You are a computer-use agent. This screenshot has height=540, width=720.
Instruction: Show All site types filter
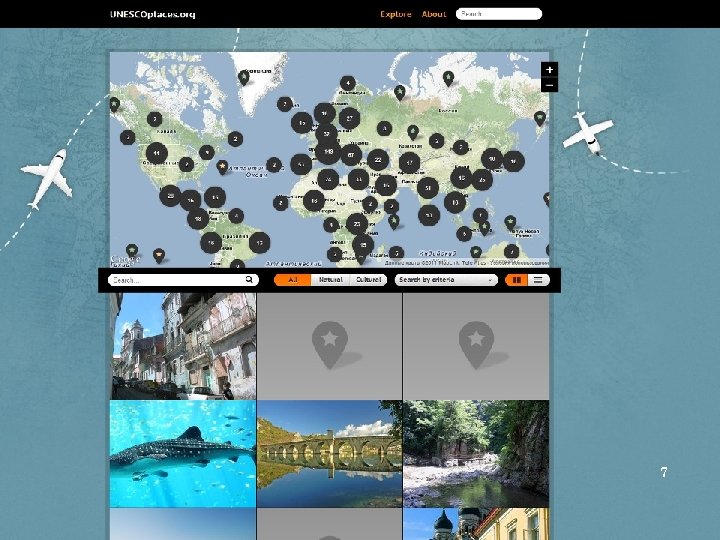[x=292, y=280]
